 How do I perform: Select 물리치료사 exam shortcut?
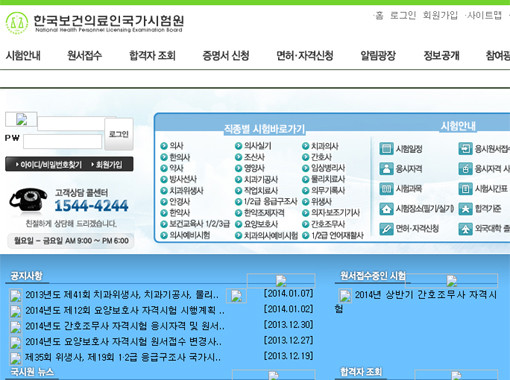coord(328,179)
